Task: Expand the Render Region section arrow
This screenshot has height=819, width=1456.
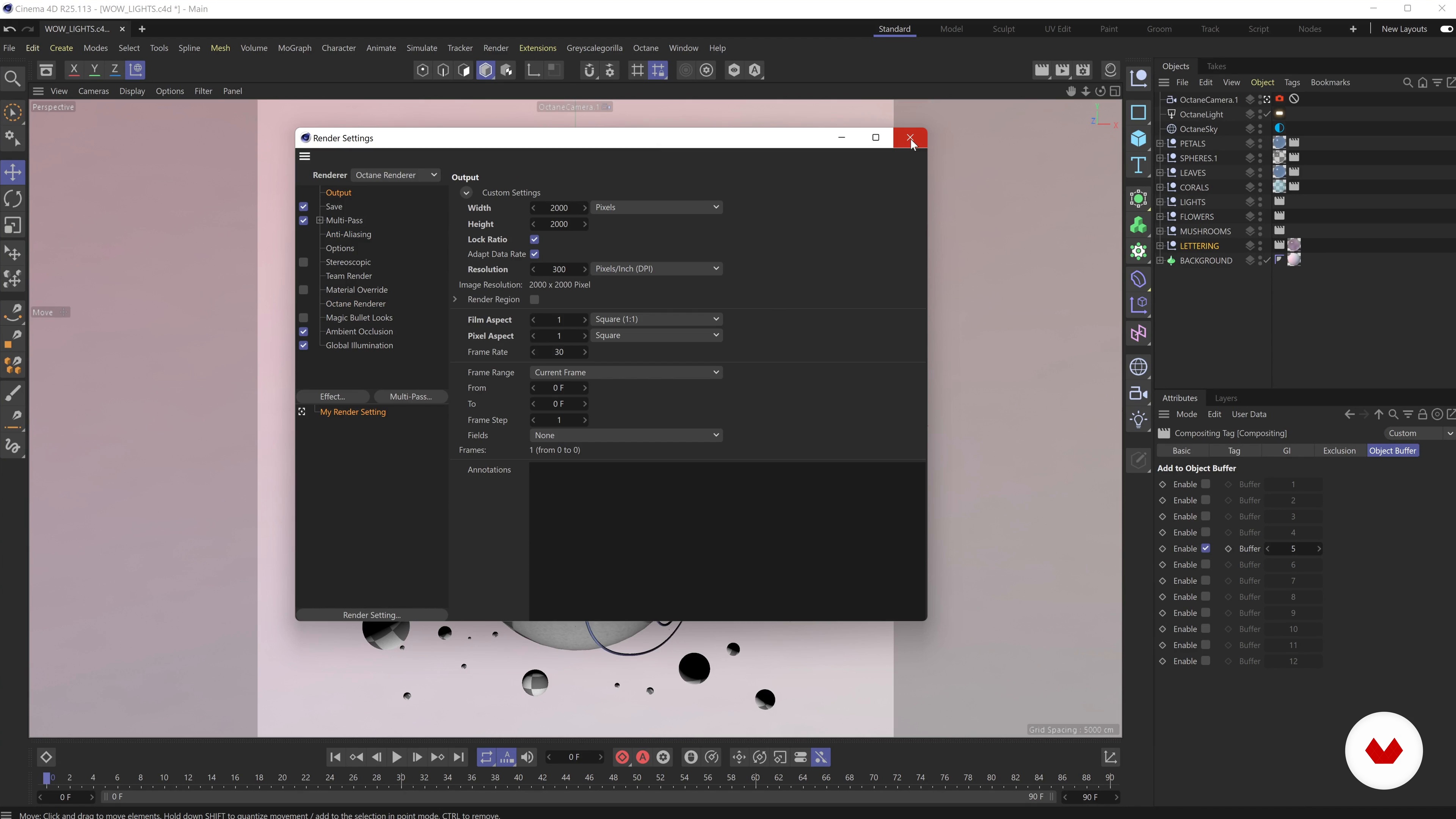Action: pyautogui.click(x=455, y=300)
